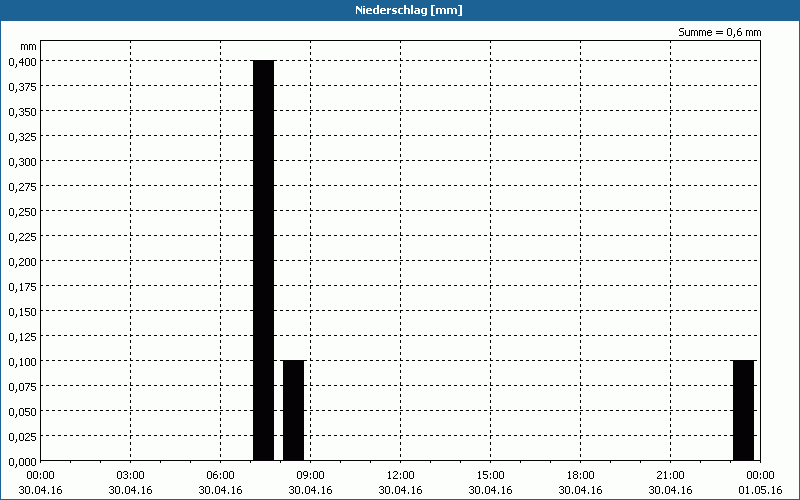Select y-axis value 0,150

pyautogui.click(x=22, y=312)
